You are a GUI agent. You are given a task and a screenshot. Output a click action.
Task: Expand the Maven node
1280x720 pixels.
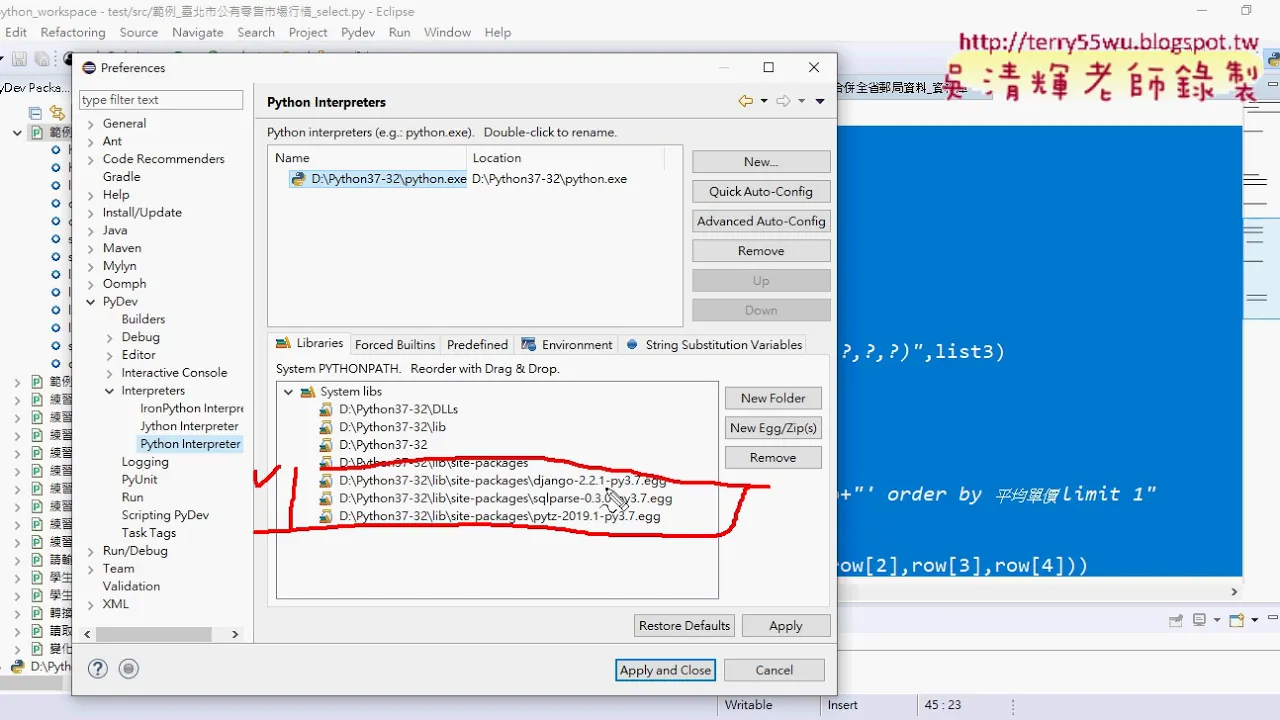pyautogui.click(x=91, y=248)
